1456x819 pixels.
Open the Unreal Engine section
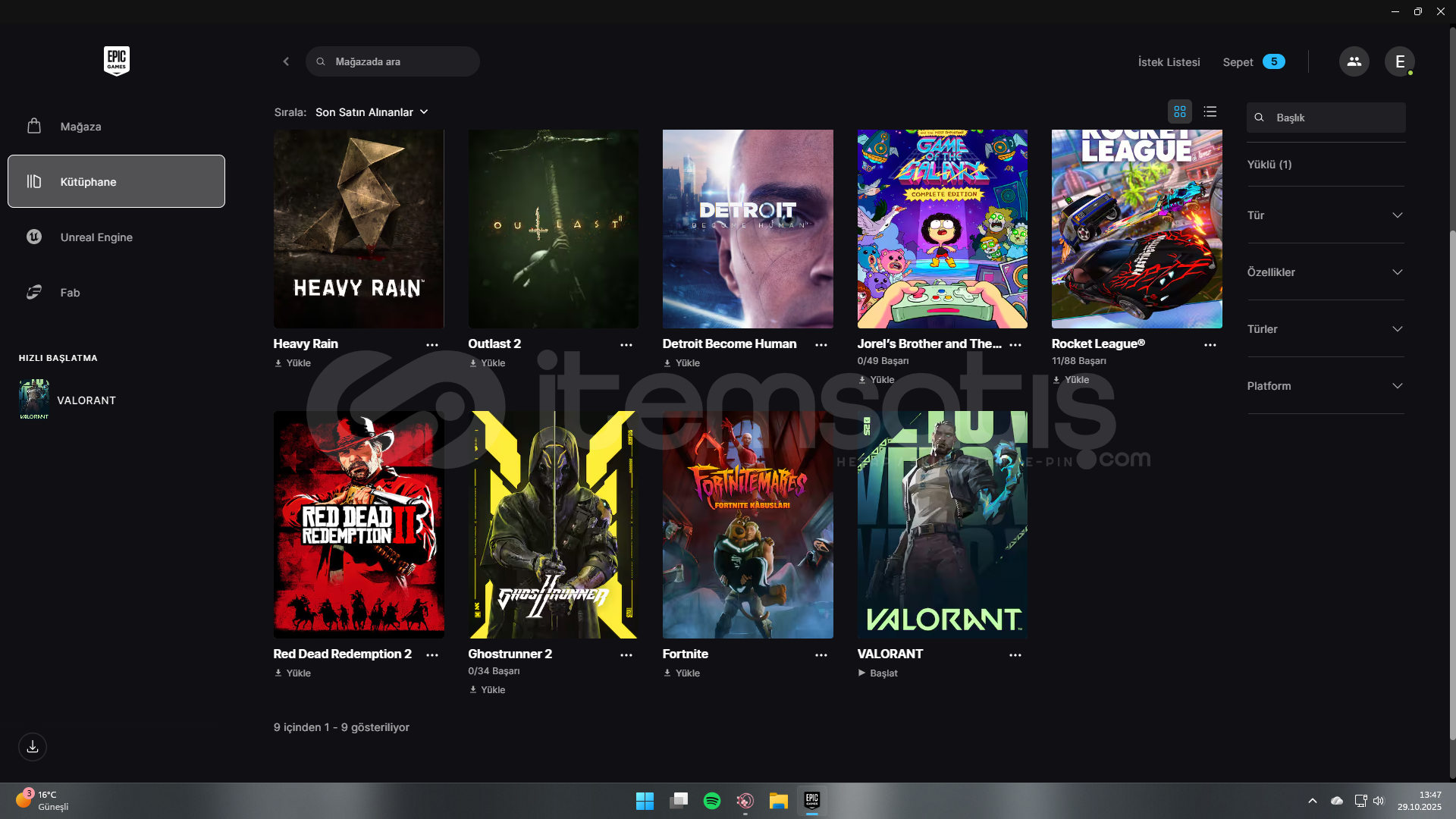coord(96,237)
